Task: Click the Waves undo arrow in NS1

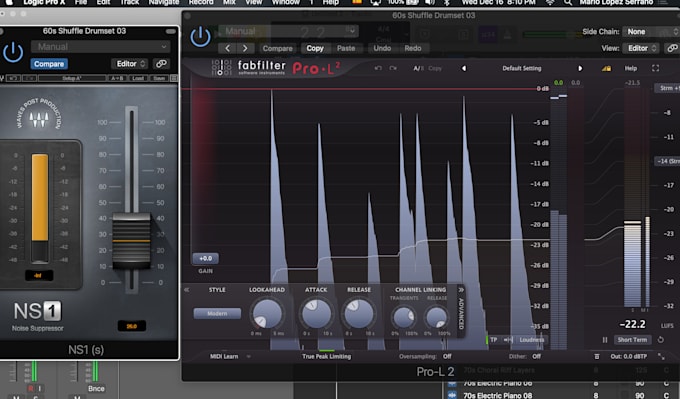Action: [13, 78]
